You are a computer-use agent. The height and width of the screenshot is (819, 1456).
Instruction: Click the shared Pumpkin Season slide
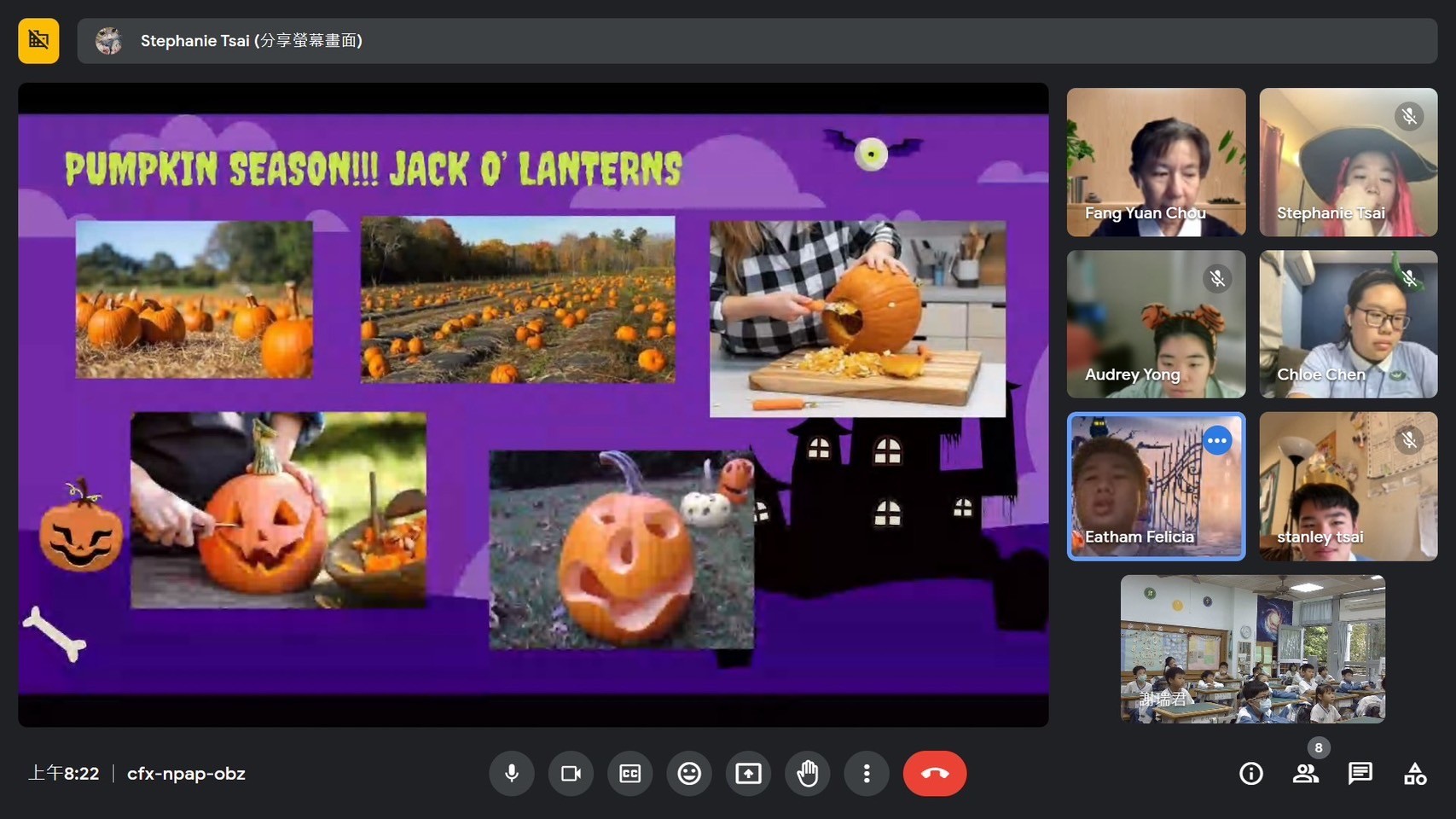[533, 404]
